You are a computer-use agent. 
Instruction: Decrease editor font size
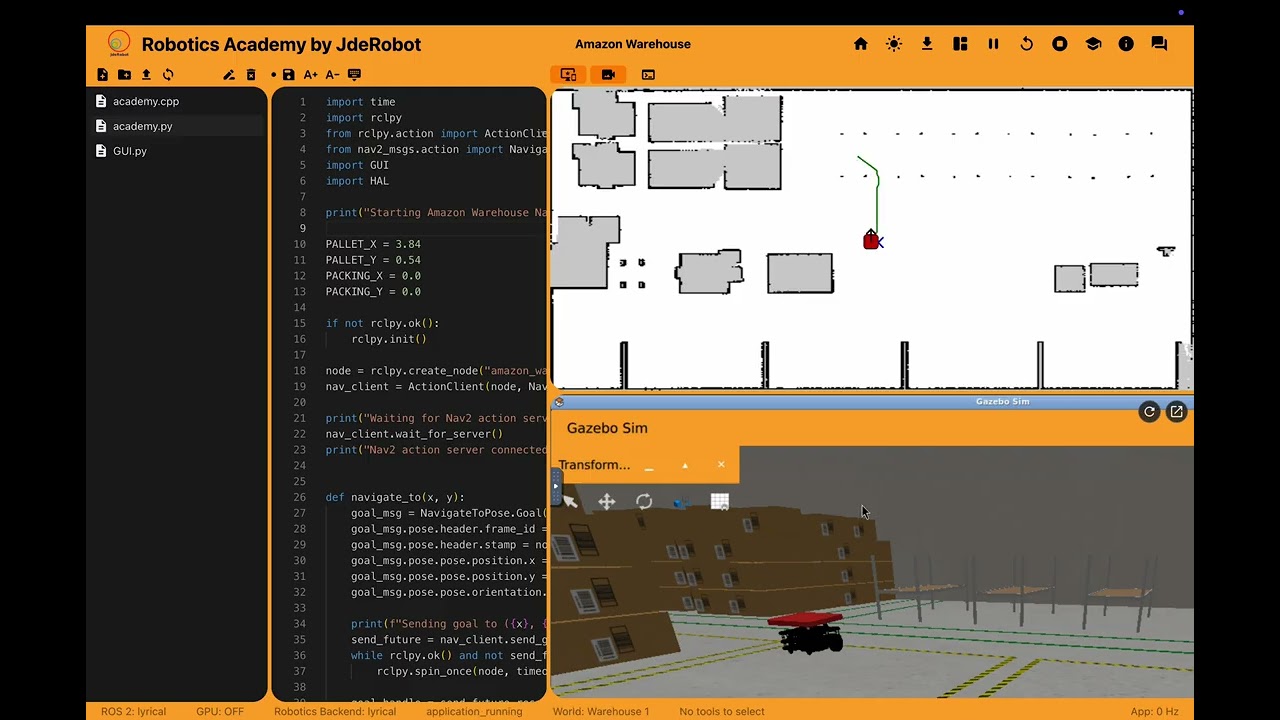(x=333, y=75)
